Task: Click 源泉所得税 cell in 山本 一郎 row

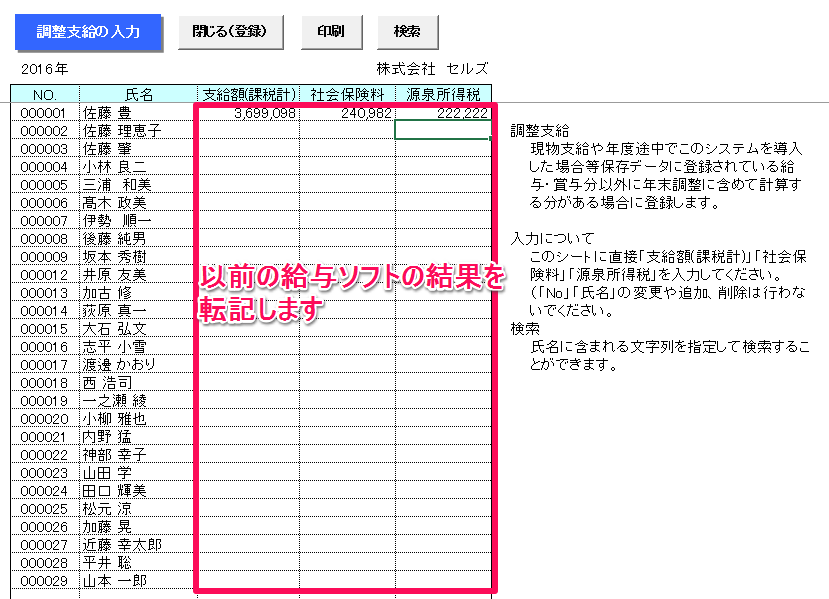Action: tap(443, 580)
